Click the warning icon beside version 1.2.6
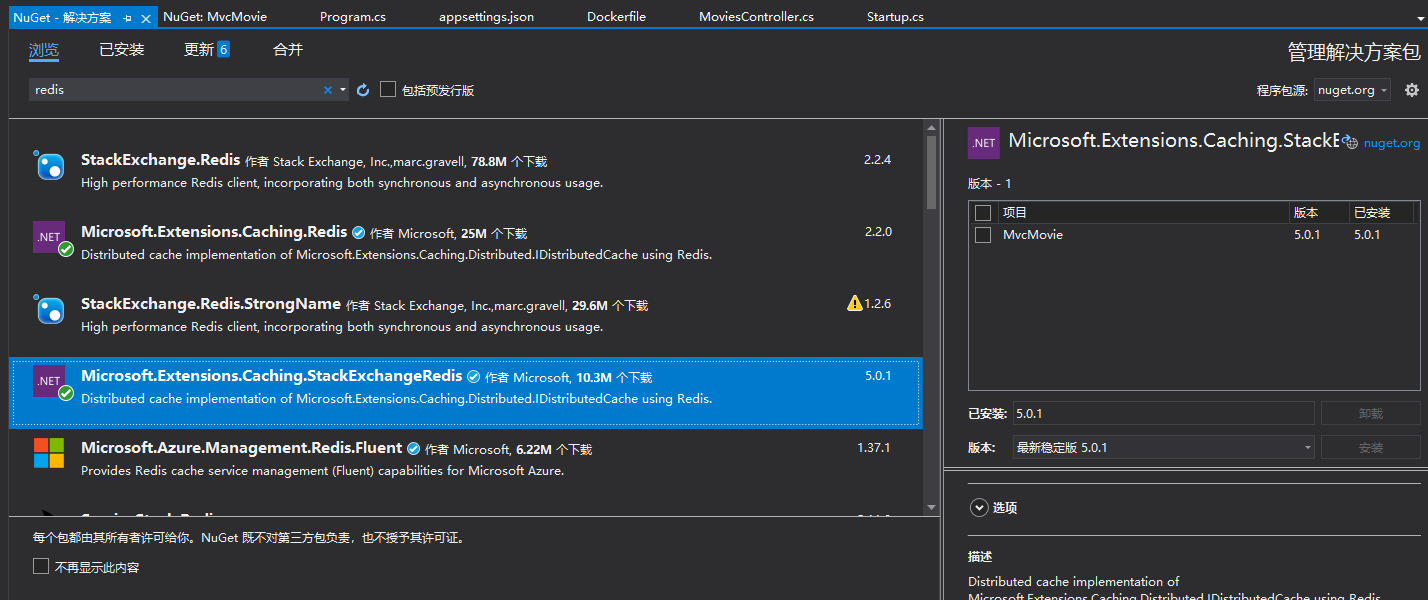Viewport: 1428px width, 600px height. point(855,303)
